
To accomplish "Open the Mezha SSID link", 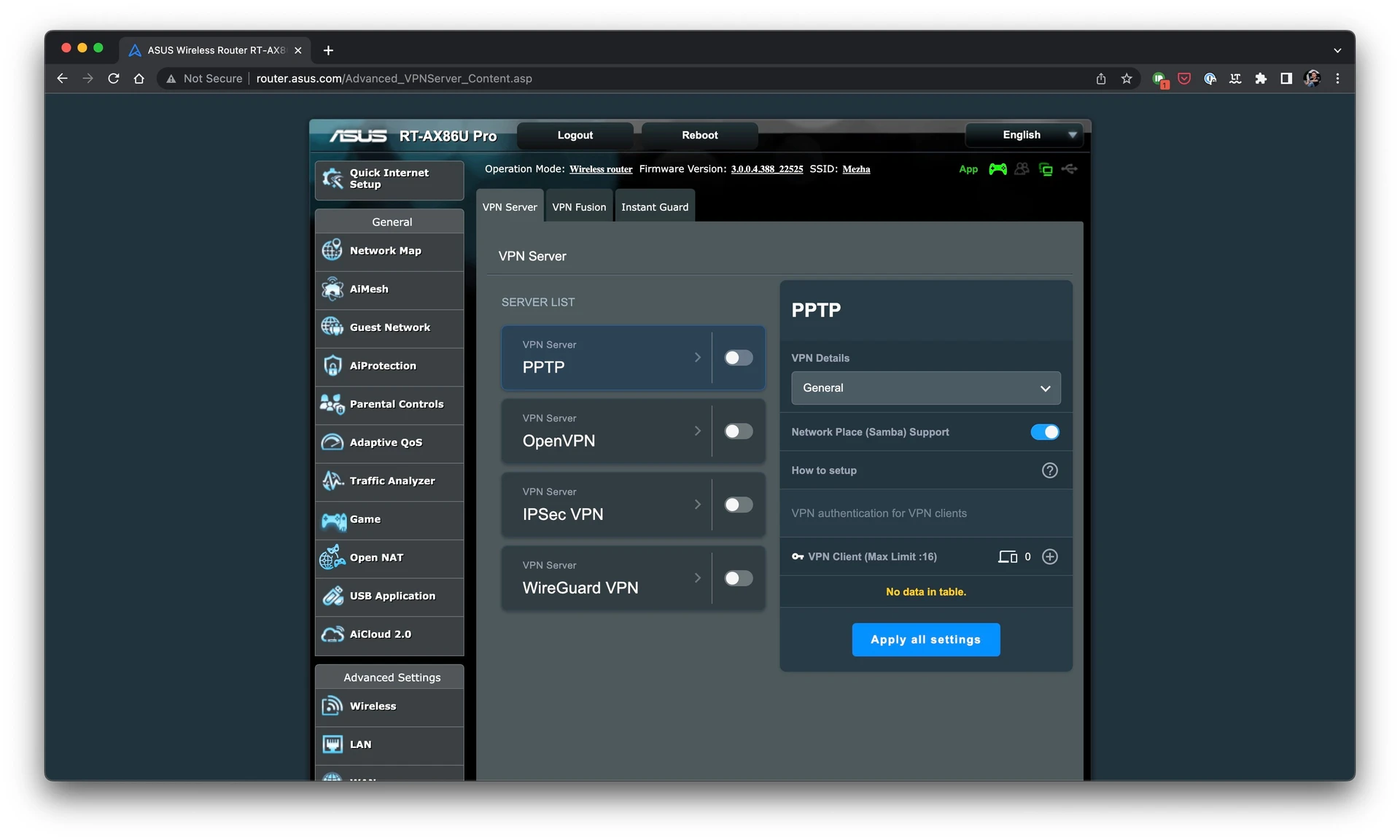I will tap(856, 169).
